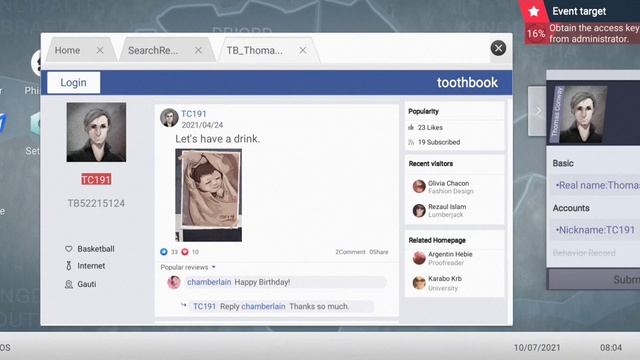Open Olivia Chacon's visitor profile
Viewport: 640px width, 360px height.
coord(449,183)
